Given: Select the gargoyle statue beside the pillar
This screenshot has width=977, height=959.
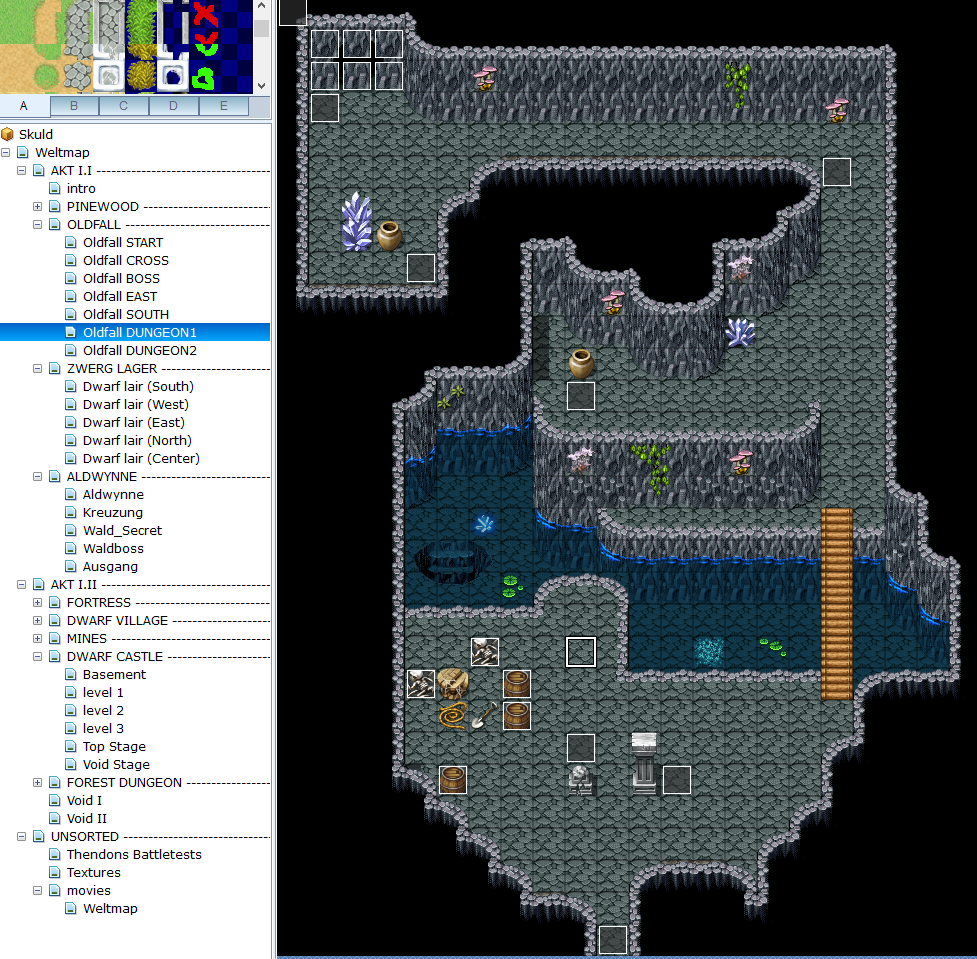Looking at the screenshot, I should pos(581,778).
